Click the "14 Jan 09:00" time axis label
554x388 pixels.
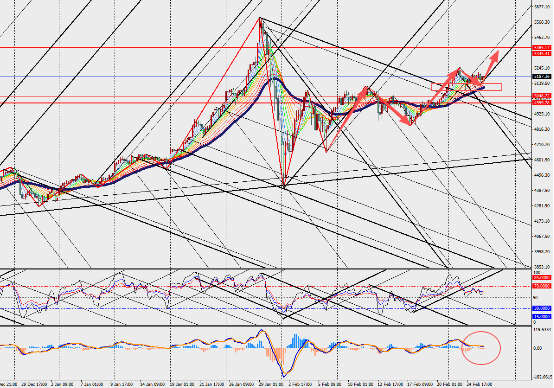coord(153,383)
